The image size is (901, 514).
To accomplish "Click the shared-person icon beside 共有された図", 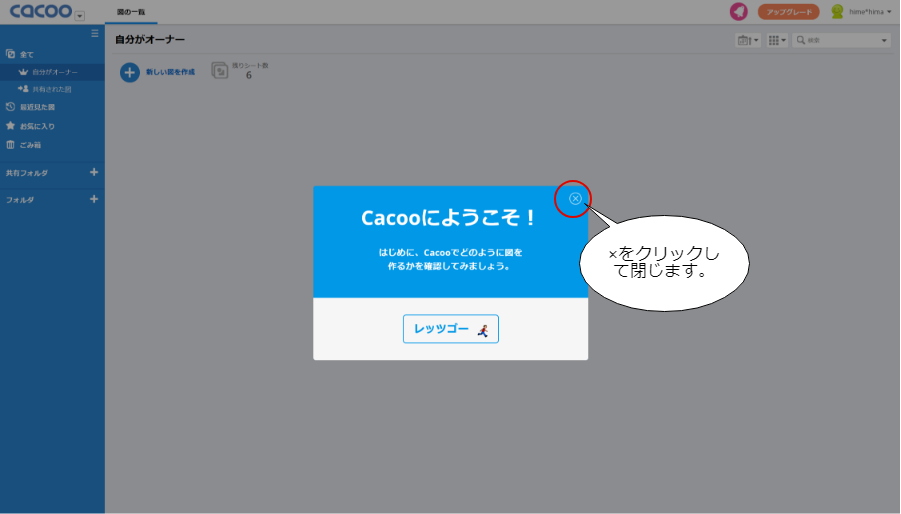I will 23,88.
